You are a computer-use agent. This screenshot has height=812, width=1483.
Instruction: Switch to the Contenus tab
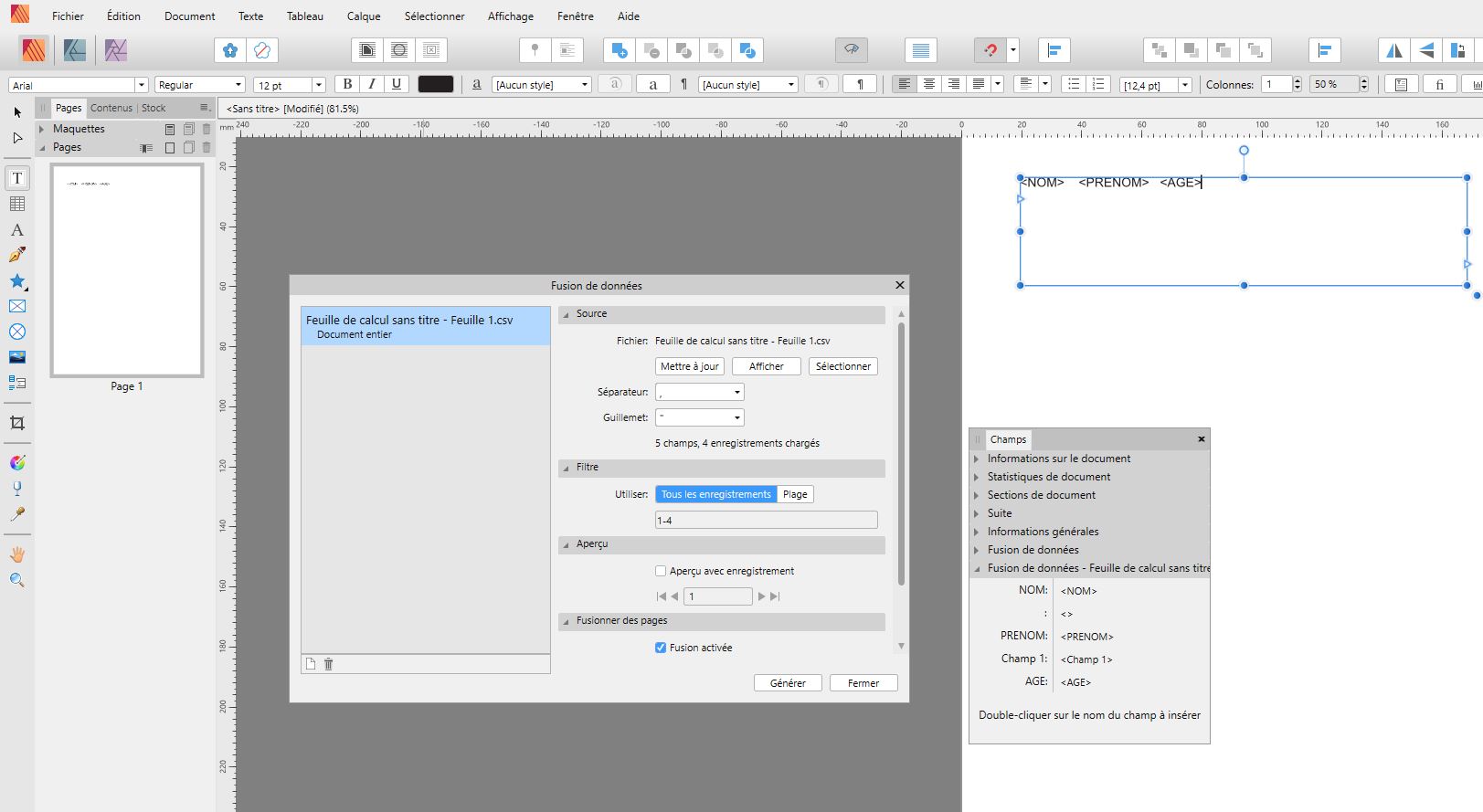(x=111, y=108)
